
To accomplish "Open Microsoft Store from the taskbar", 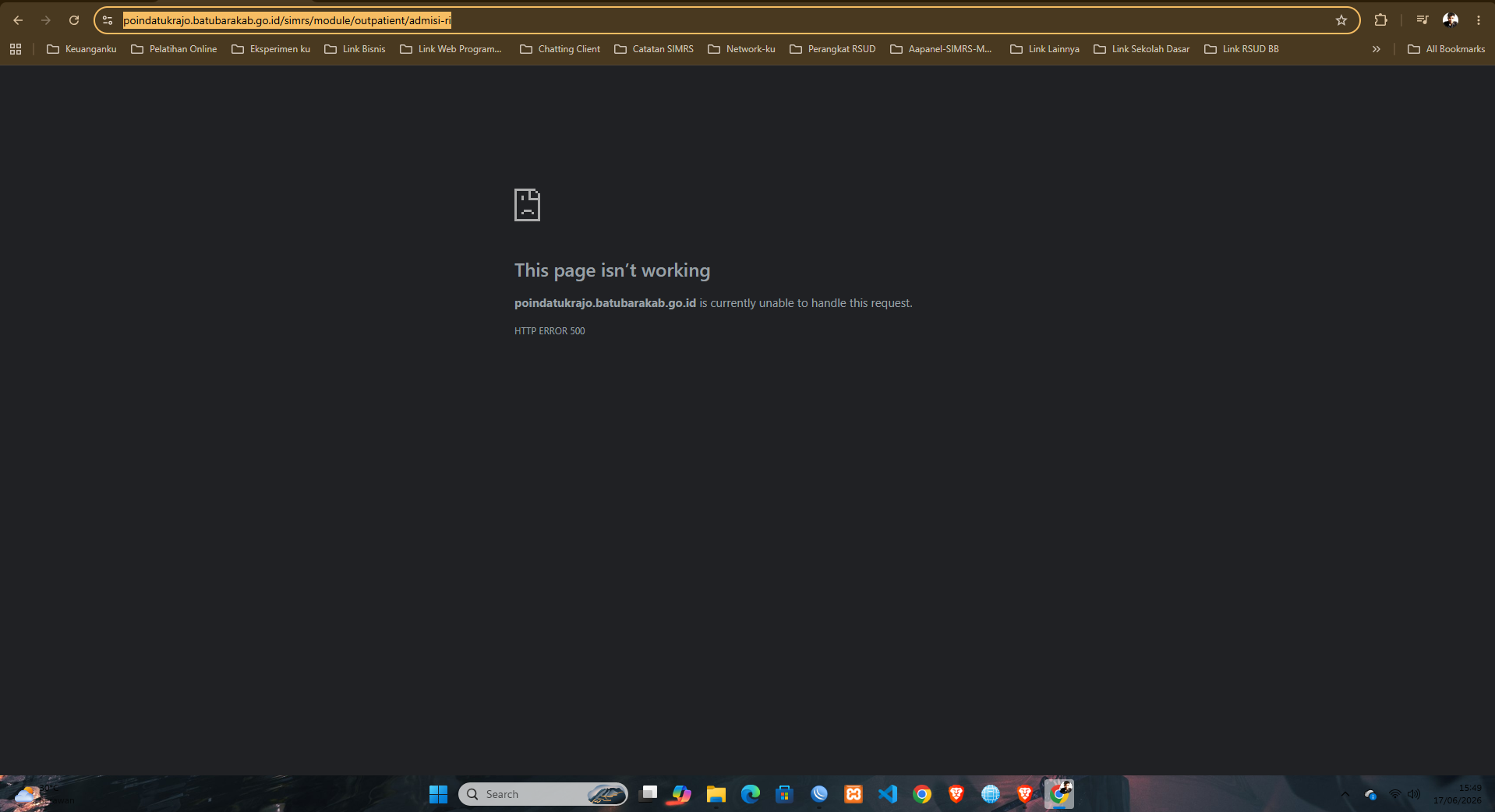I will click(x=785, y=794).
